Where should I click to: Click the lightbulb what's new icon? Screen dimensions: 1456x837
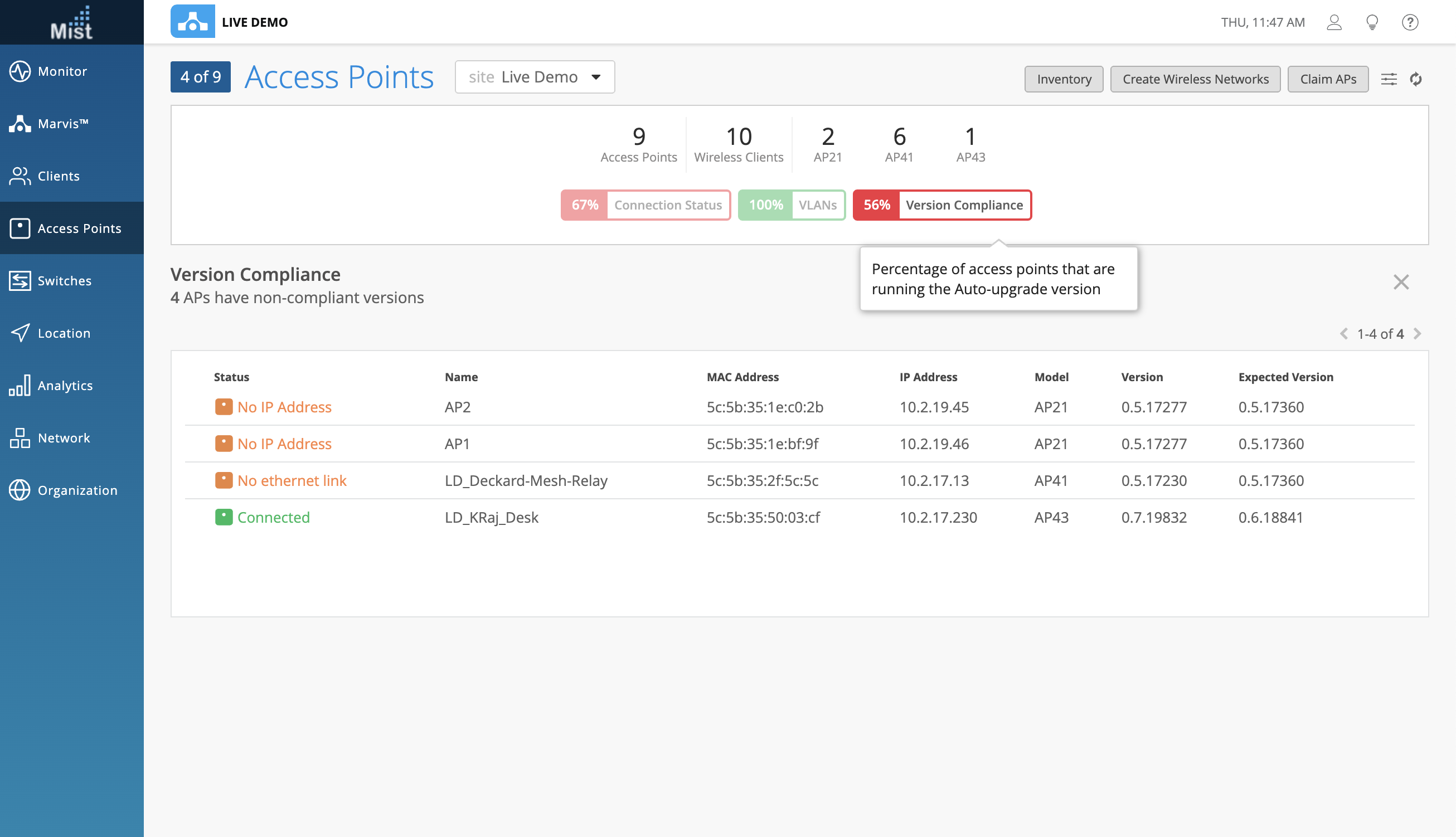tap(1371, 22)
